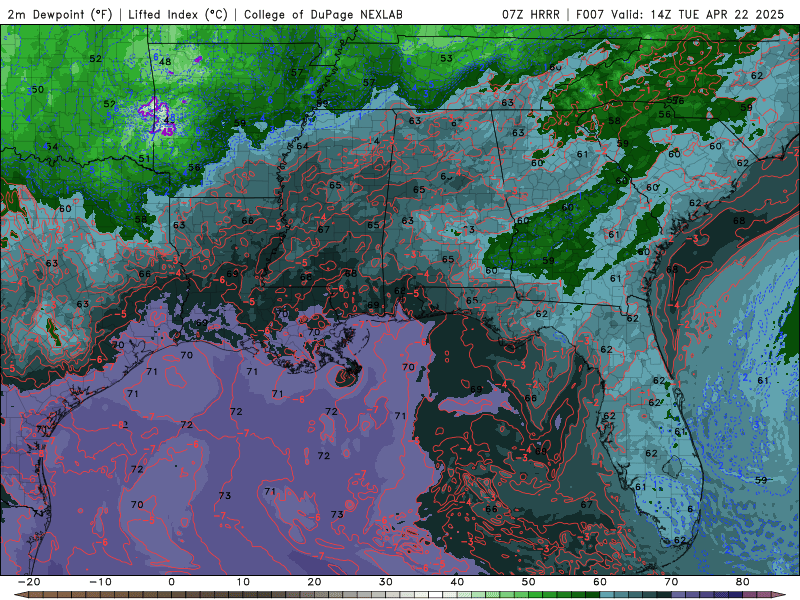
Task: Click the 10 label on the color scale
Action: pos(243,582)
